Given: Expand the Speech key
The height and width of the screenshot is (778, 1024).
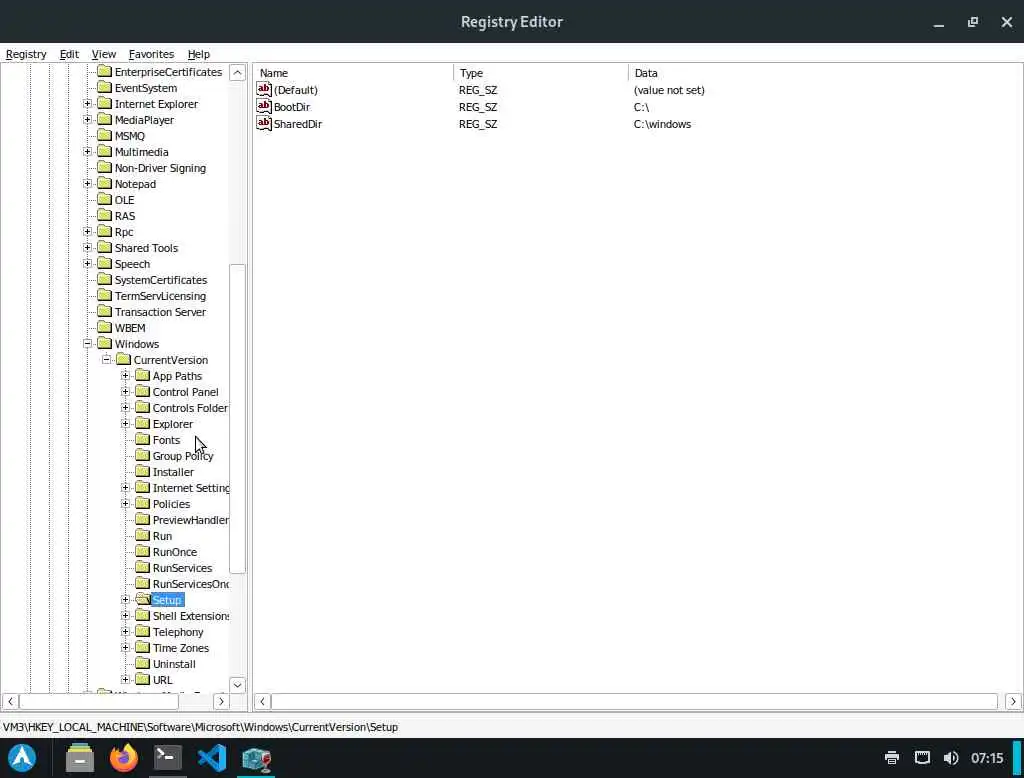Looking at the screenshot, I should coord(88,264).
